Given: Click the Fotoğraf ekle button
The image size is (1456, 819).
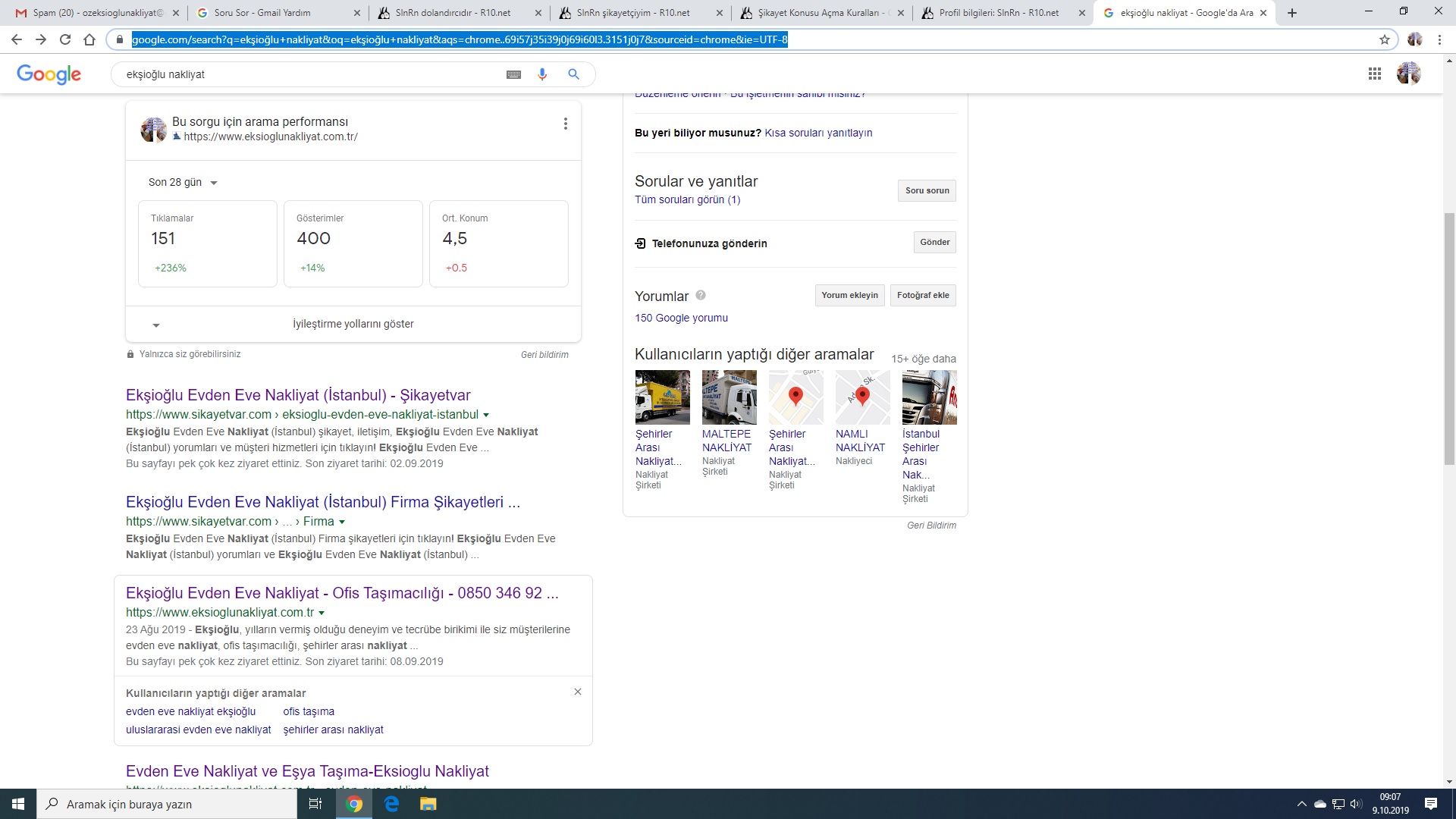Looking at the screenshot, I should point(923,295).
